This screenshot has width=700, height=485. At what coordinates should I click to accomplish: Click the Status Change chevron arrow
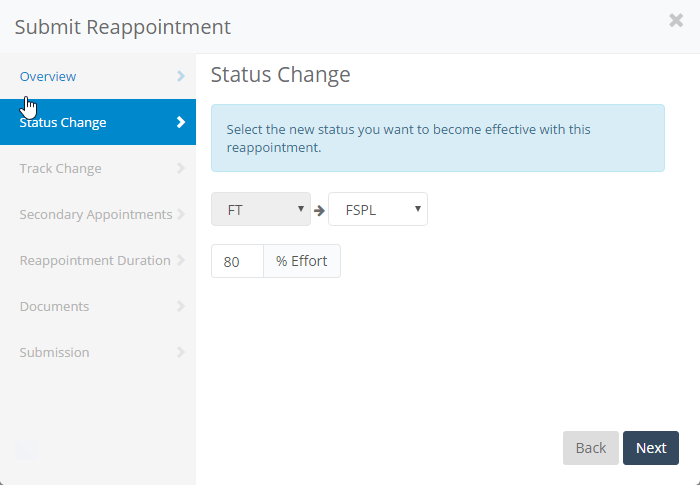click(x=181, y=123)
